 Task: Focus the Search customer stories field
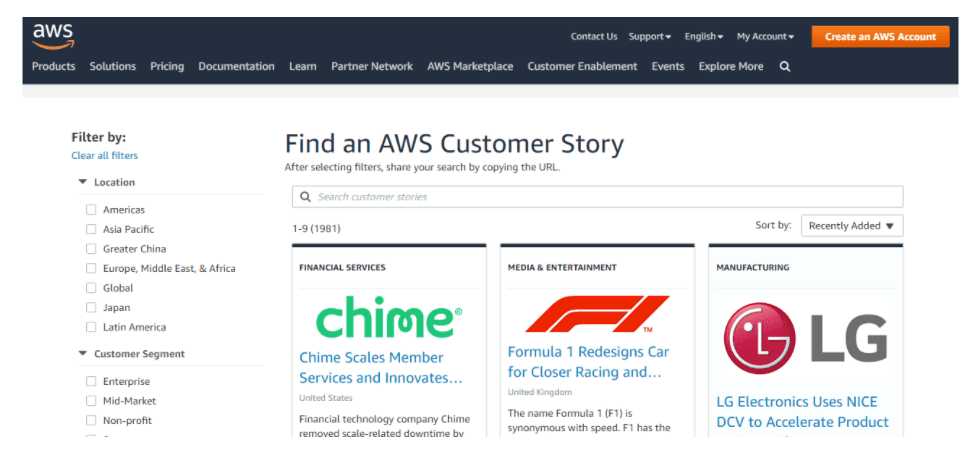click(x=598, y=197)
